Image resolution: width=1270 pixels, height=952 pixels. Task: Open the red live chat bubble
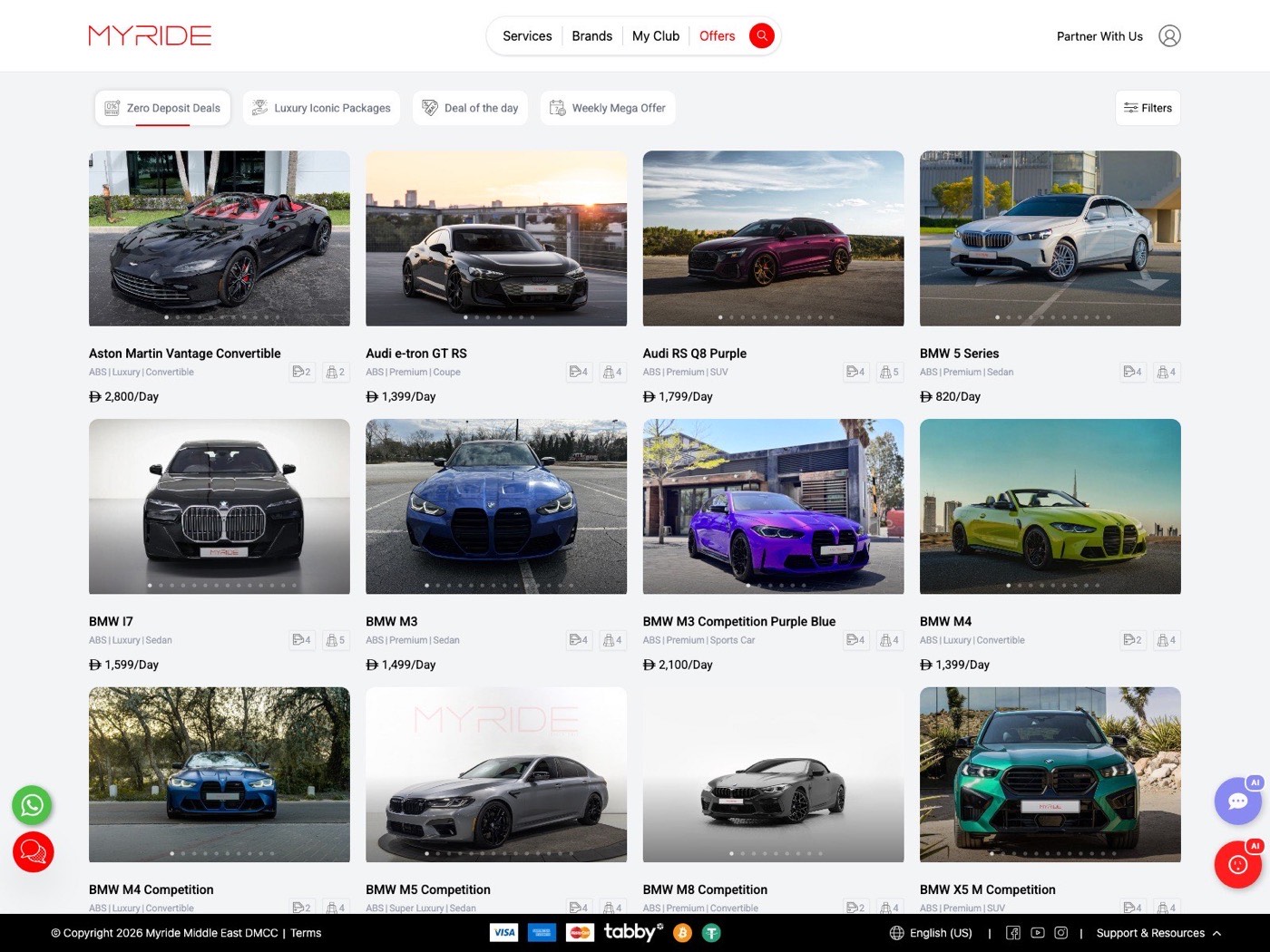coord(33,852)
